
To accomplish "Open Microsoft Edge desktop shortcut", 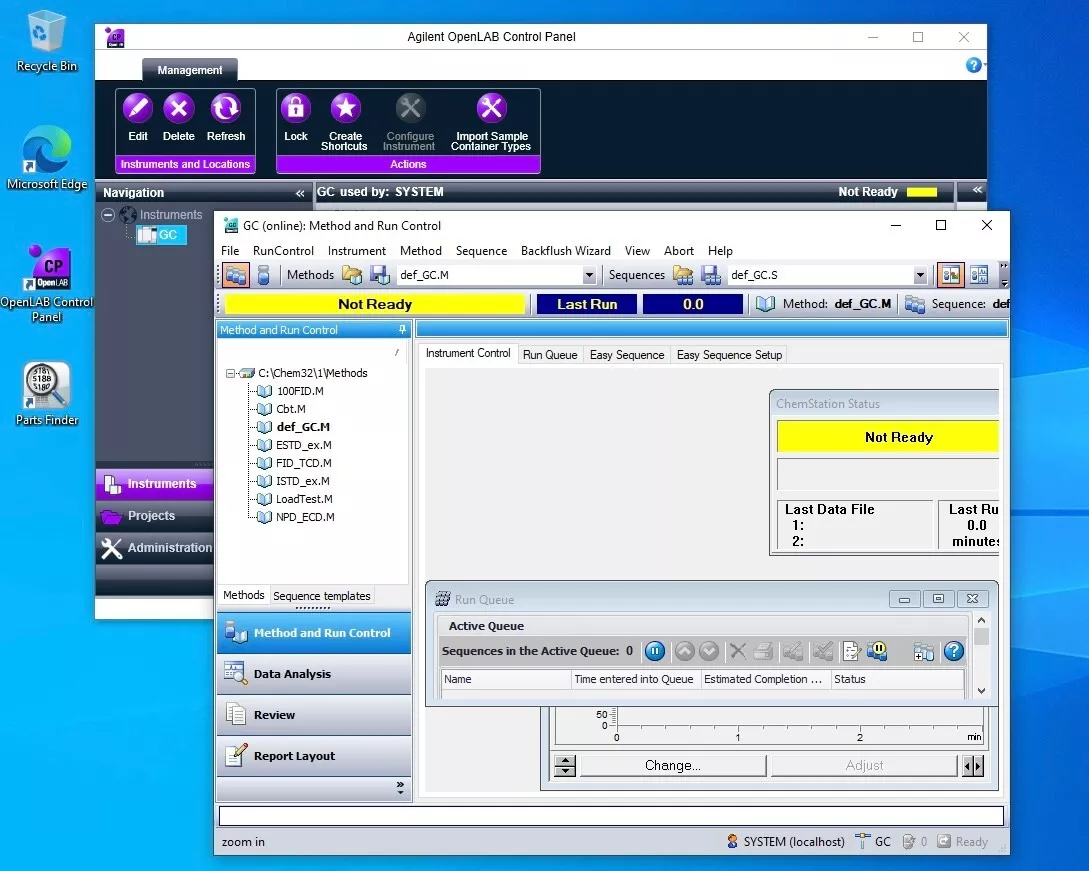I will click(x=47, y=158).
